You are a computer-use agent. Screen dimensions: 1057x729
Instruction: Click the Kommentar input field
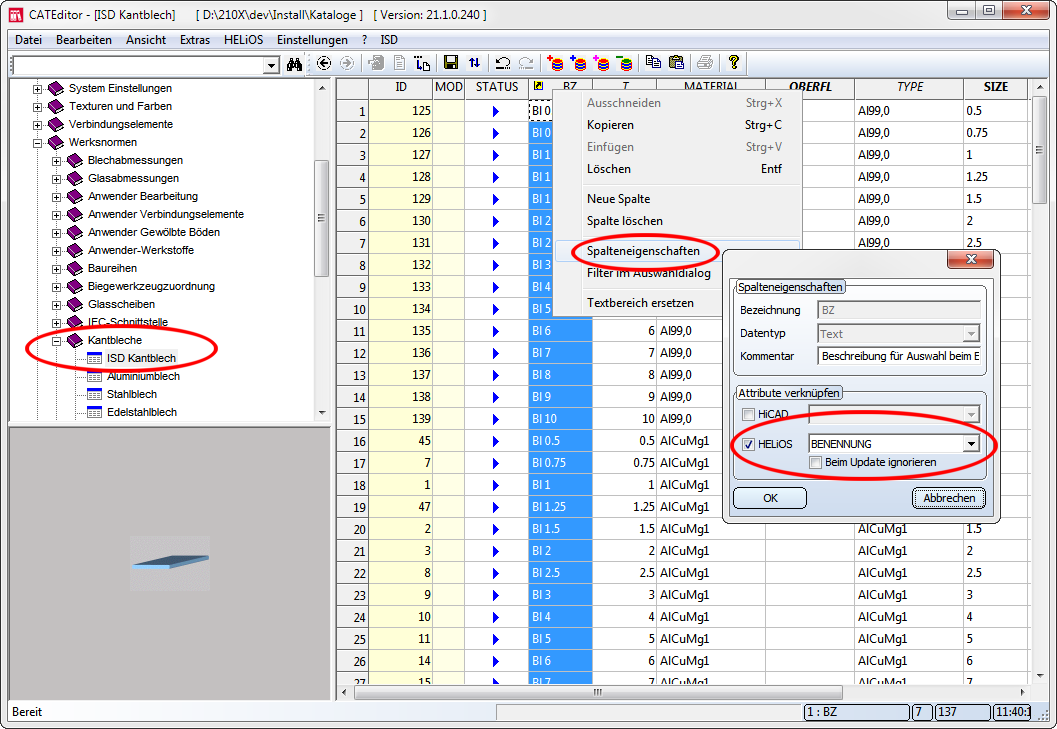click(x=899, y=356)
